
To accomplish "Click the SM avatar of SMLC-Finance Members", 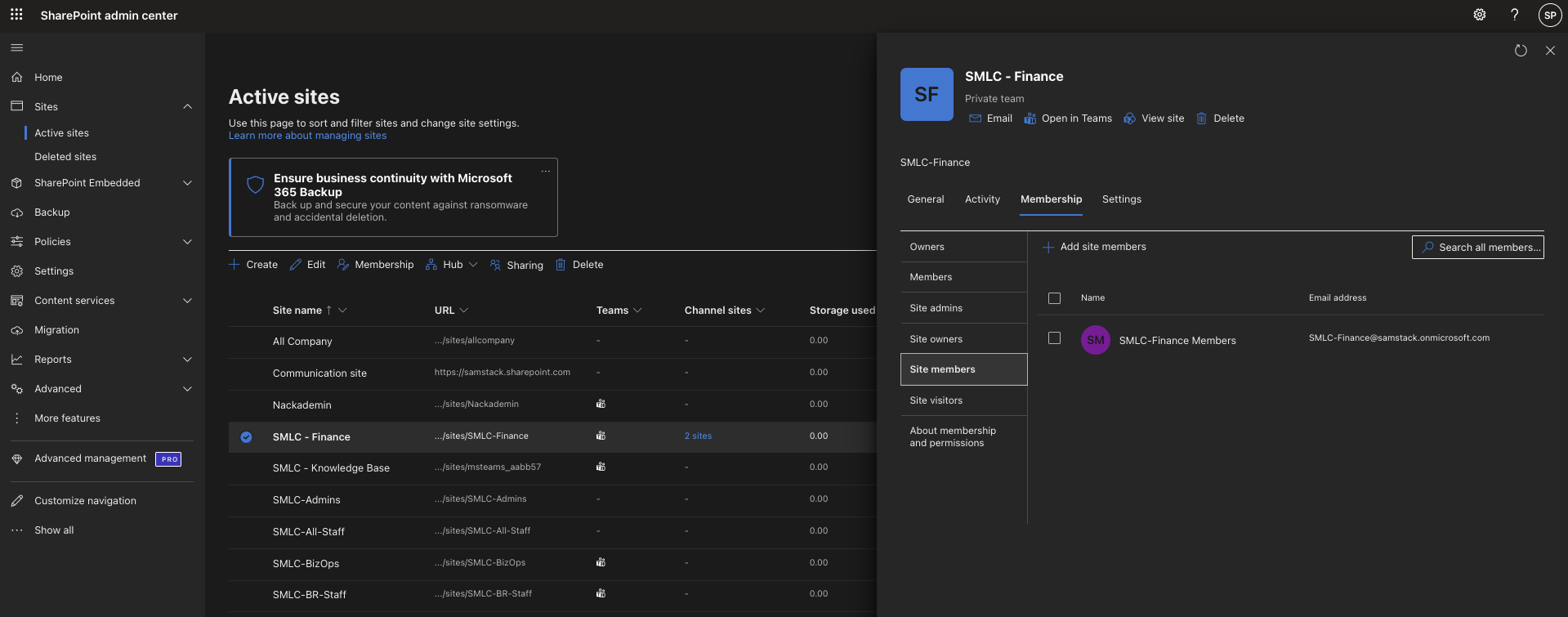I will [1095, 340].
